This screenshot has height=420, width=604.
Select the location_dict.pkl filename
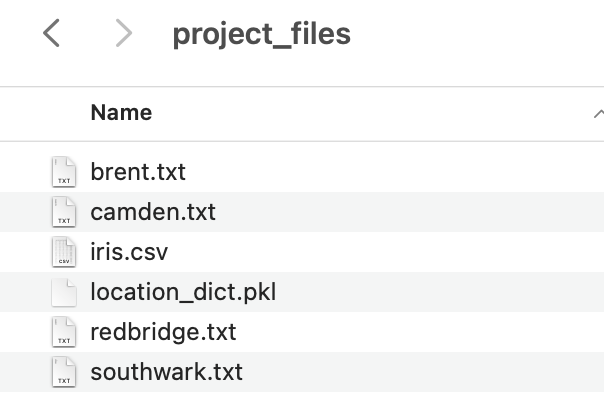pos(183,292)
